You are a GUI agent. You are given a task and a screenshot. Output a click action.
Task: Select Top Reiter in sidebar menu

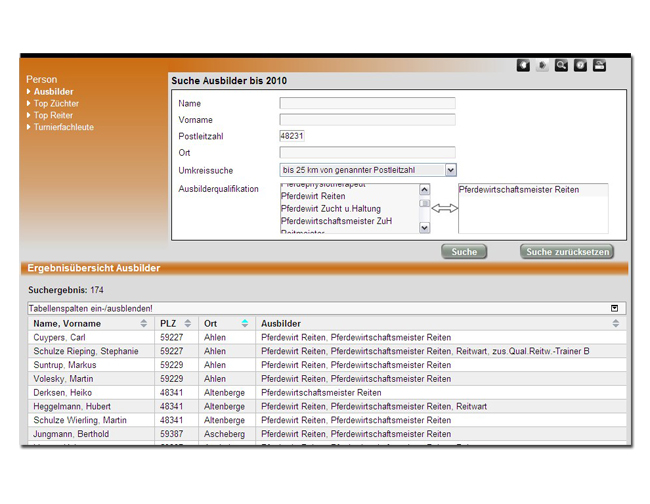point(53,116)
